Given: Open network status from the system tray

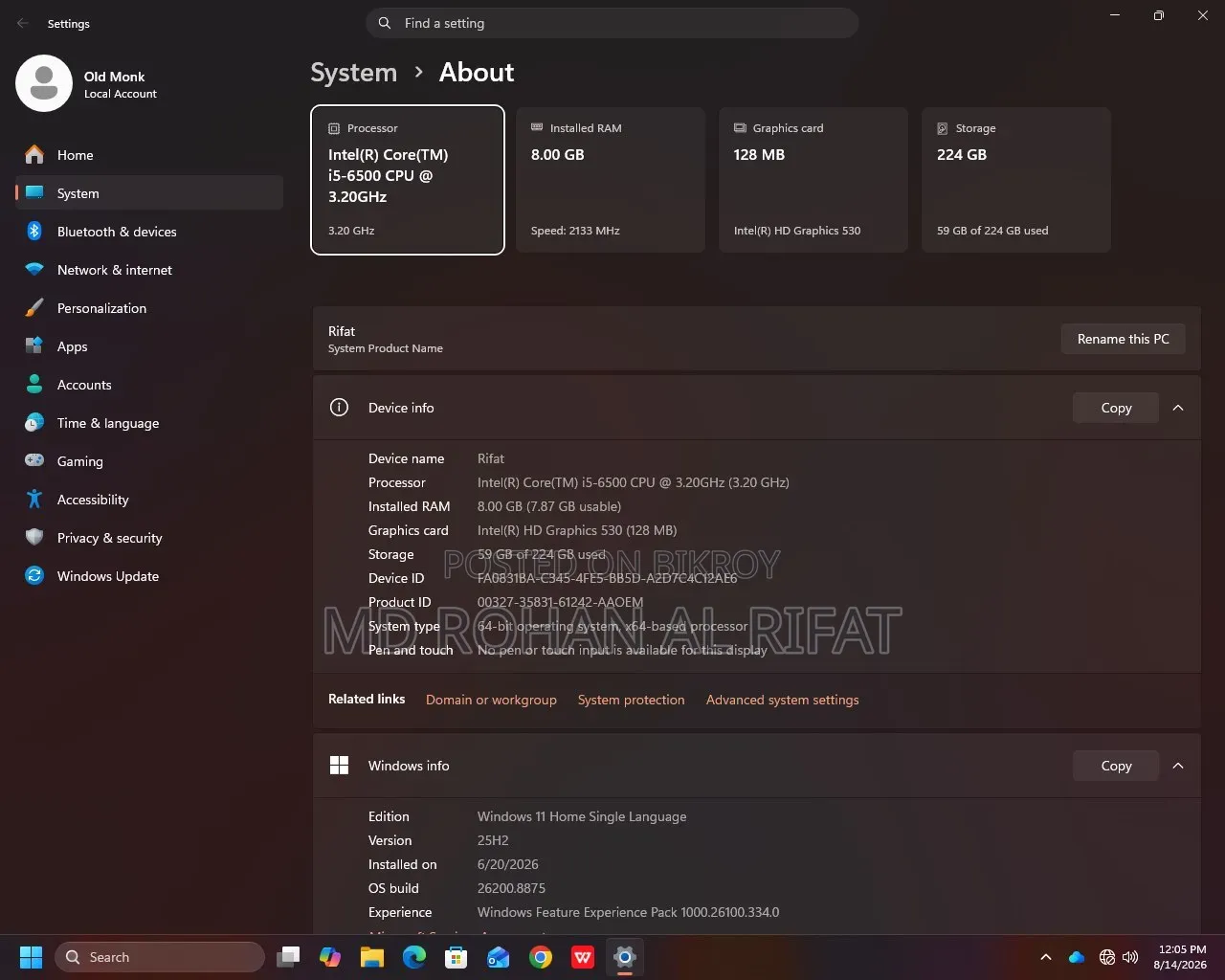Looking at the screenshot, I should (x=1107, y=957).
